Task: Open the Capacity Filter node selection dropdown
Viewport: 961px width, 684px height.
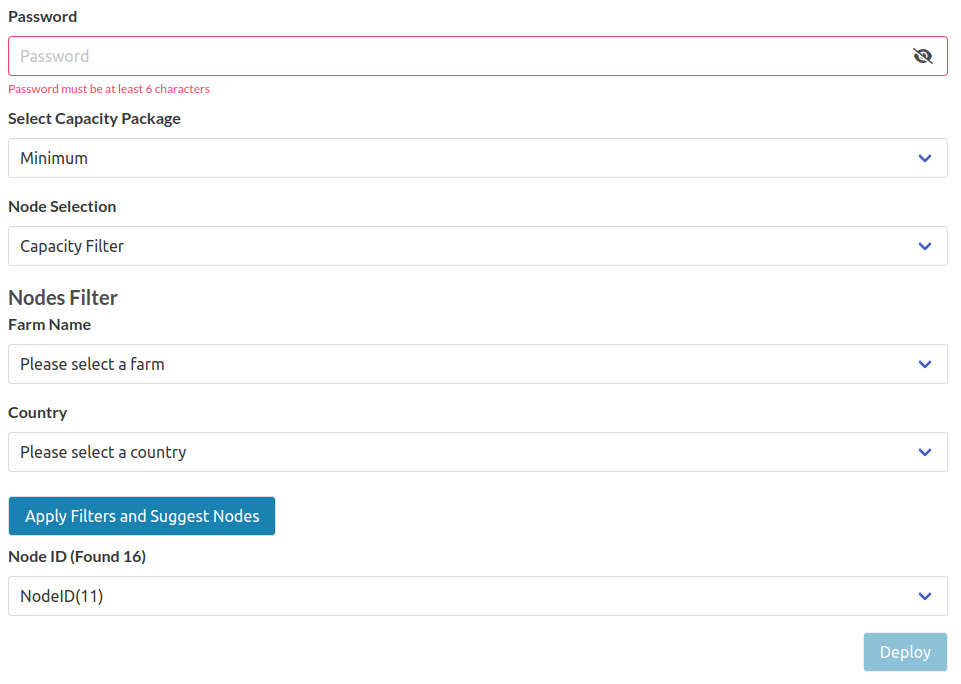Action: [477, 246]
